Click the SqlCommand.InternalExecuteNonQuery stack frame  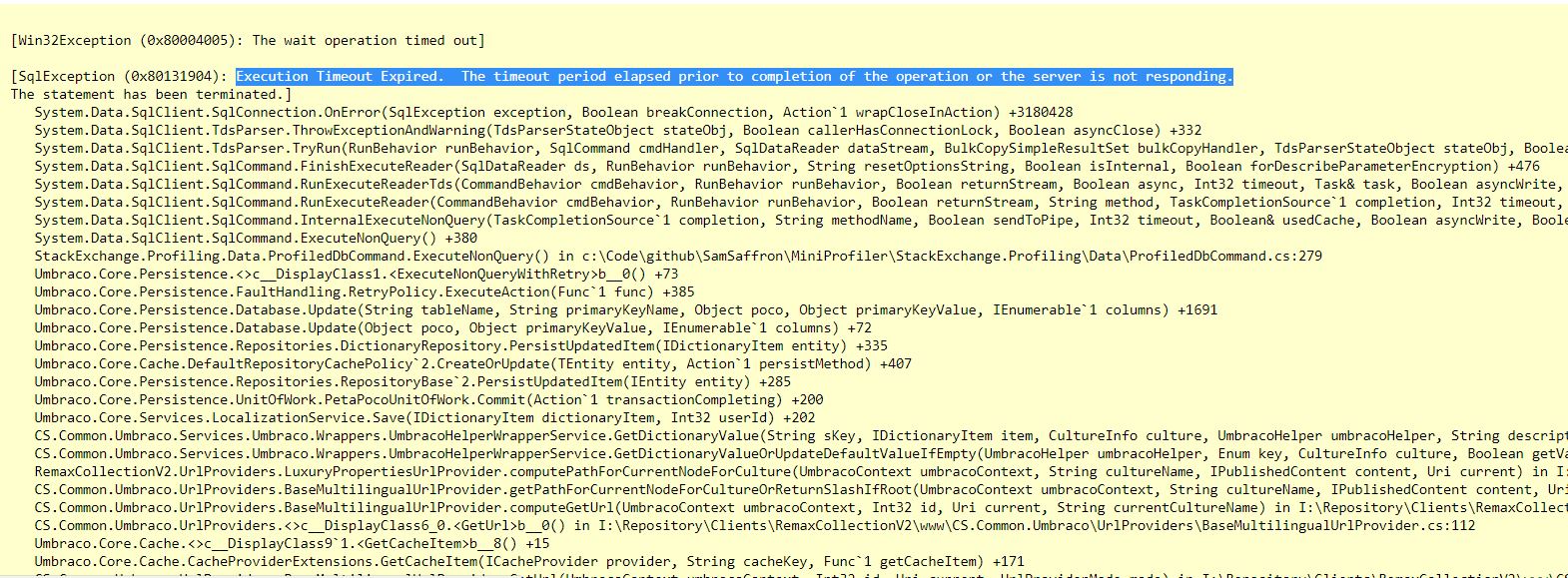pyautogui.click(x=801, y=221)
